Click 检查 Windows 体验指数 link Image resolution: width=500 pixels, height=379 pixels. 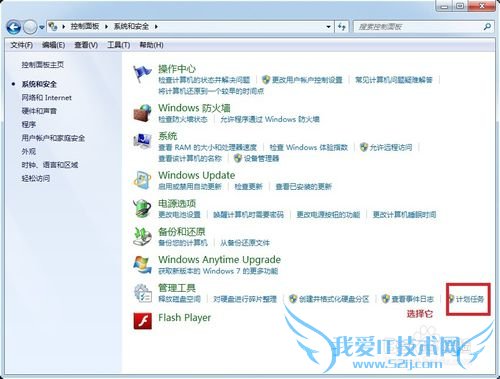pos(309,147)
